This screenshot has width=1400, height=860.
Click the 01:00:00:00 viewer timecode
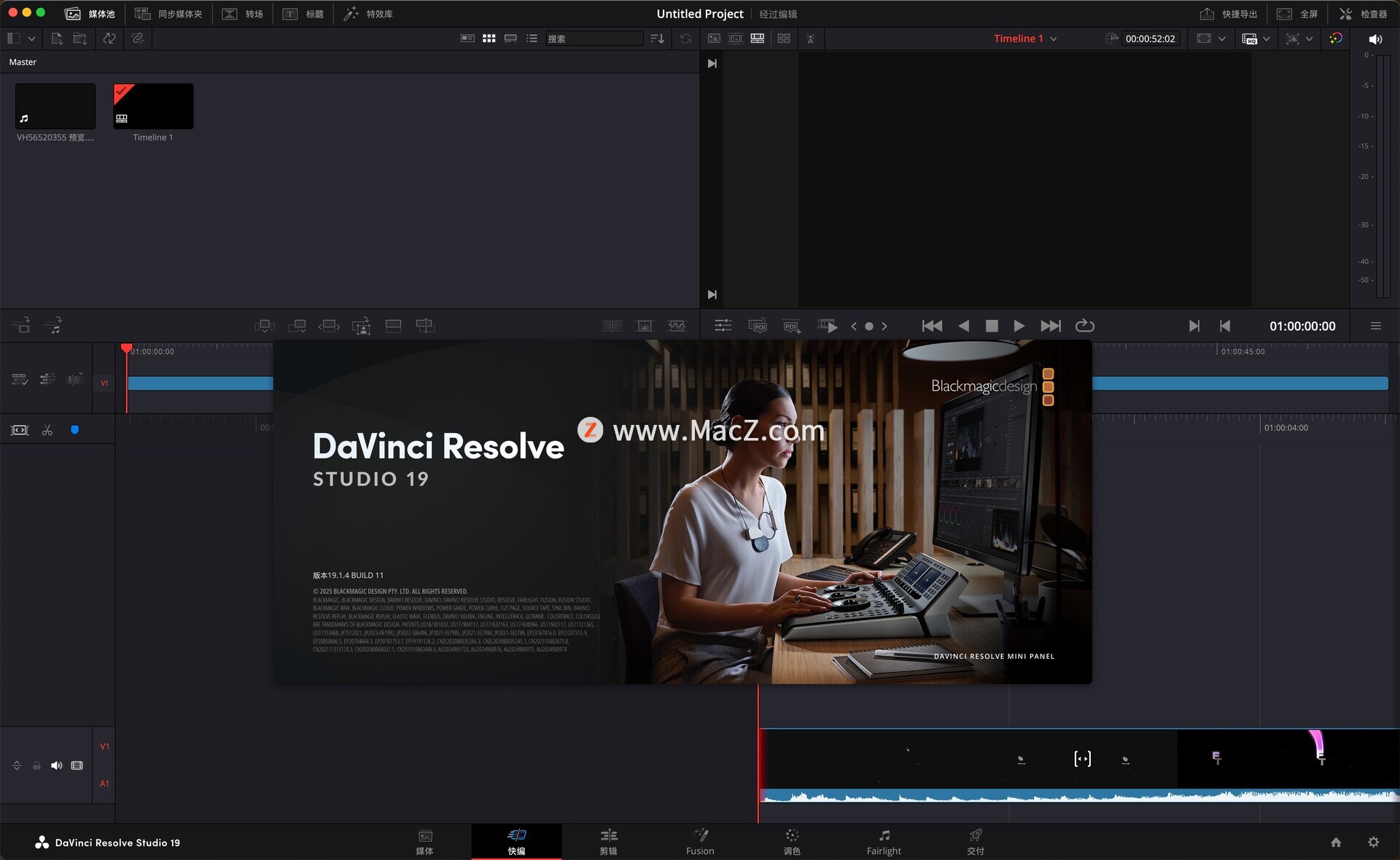(1302, 326)
